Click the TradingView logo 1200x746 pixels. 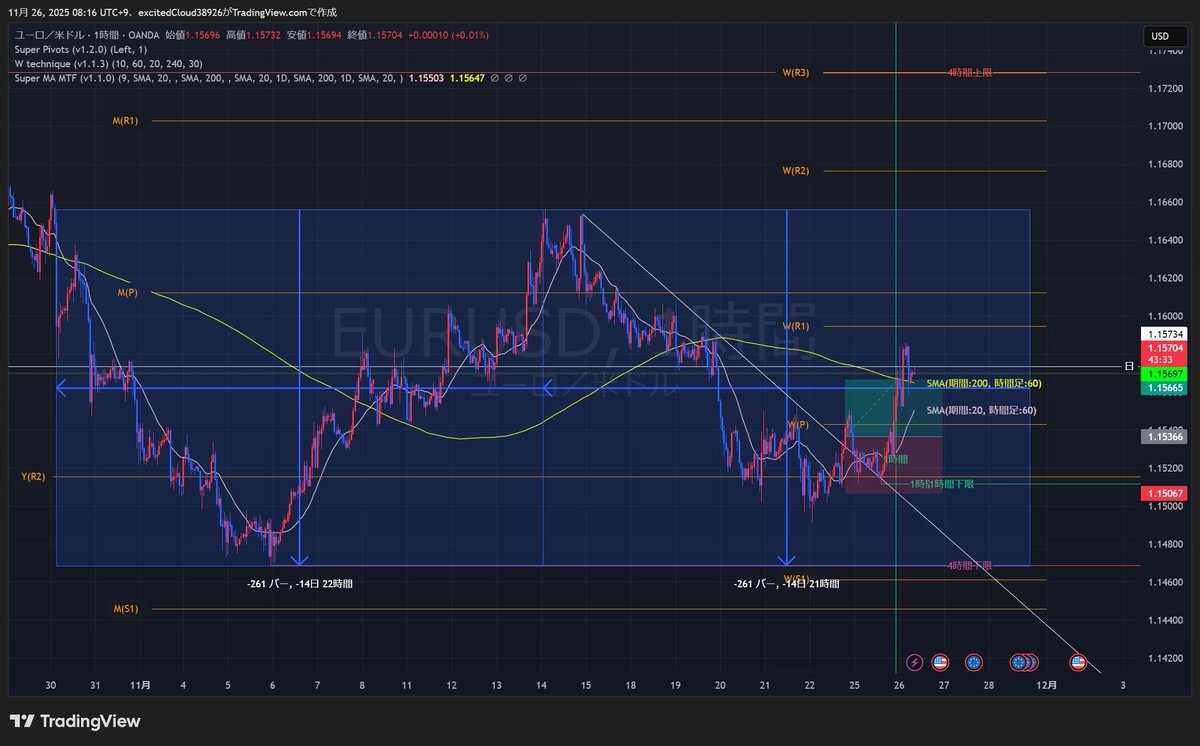click(x=75, y=721)
